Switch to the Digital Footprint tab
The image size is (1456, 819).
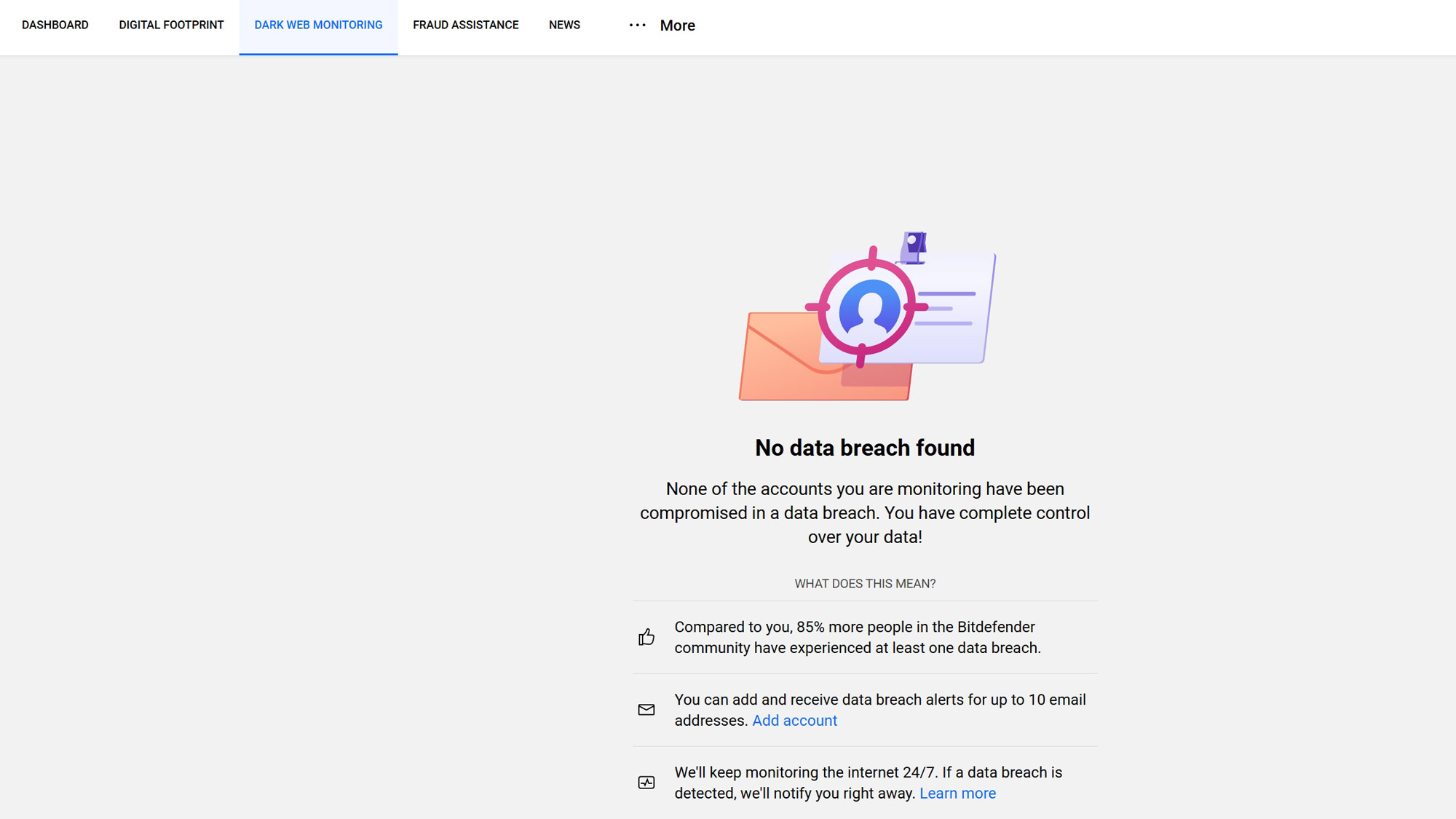(171, 25)
